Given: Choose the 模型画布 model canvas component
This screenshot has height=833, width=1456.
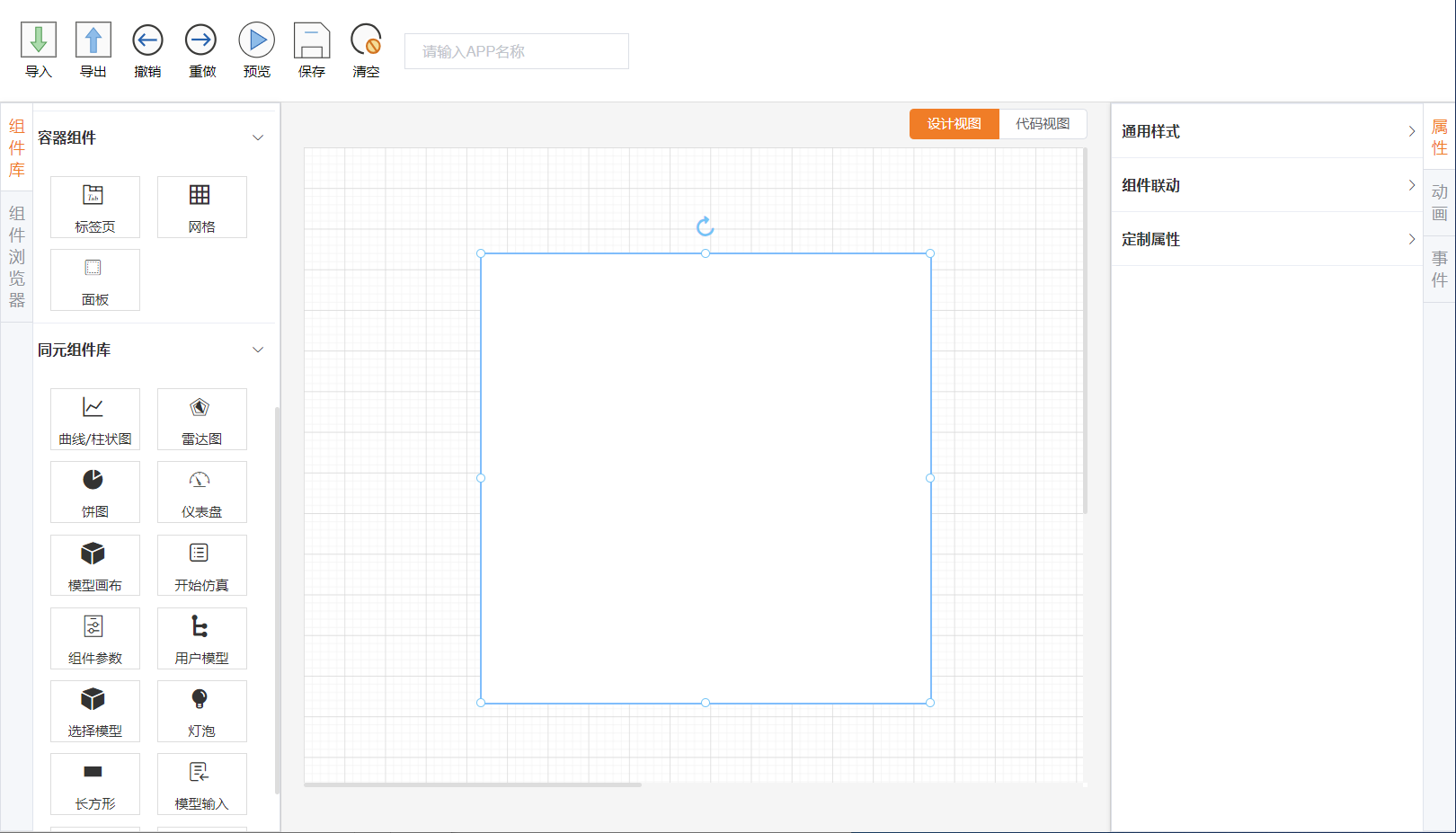Looking at the screenshot, I should click(95, 565).
